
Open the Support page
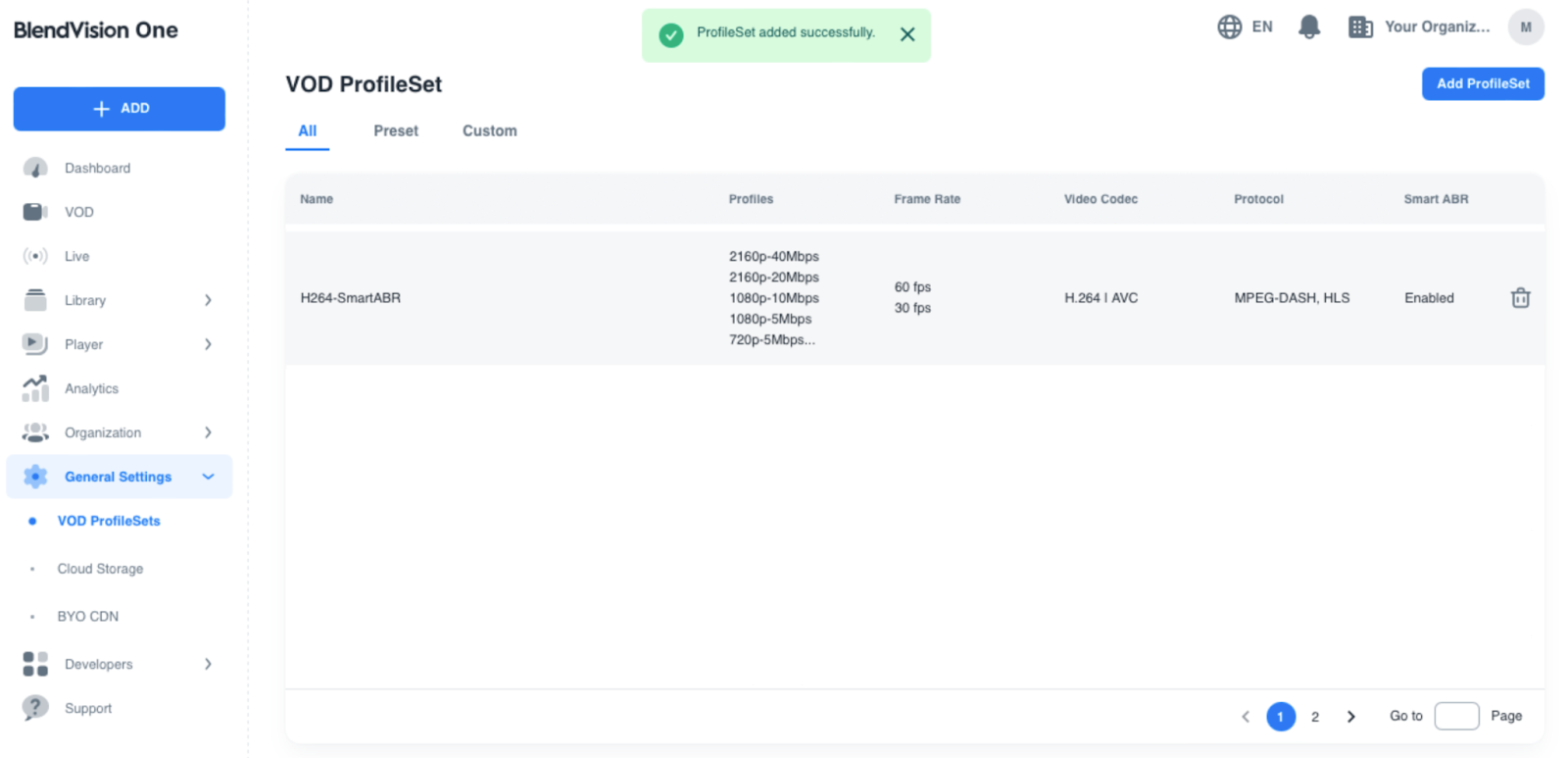[x=87, y=709]
